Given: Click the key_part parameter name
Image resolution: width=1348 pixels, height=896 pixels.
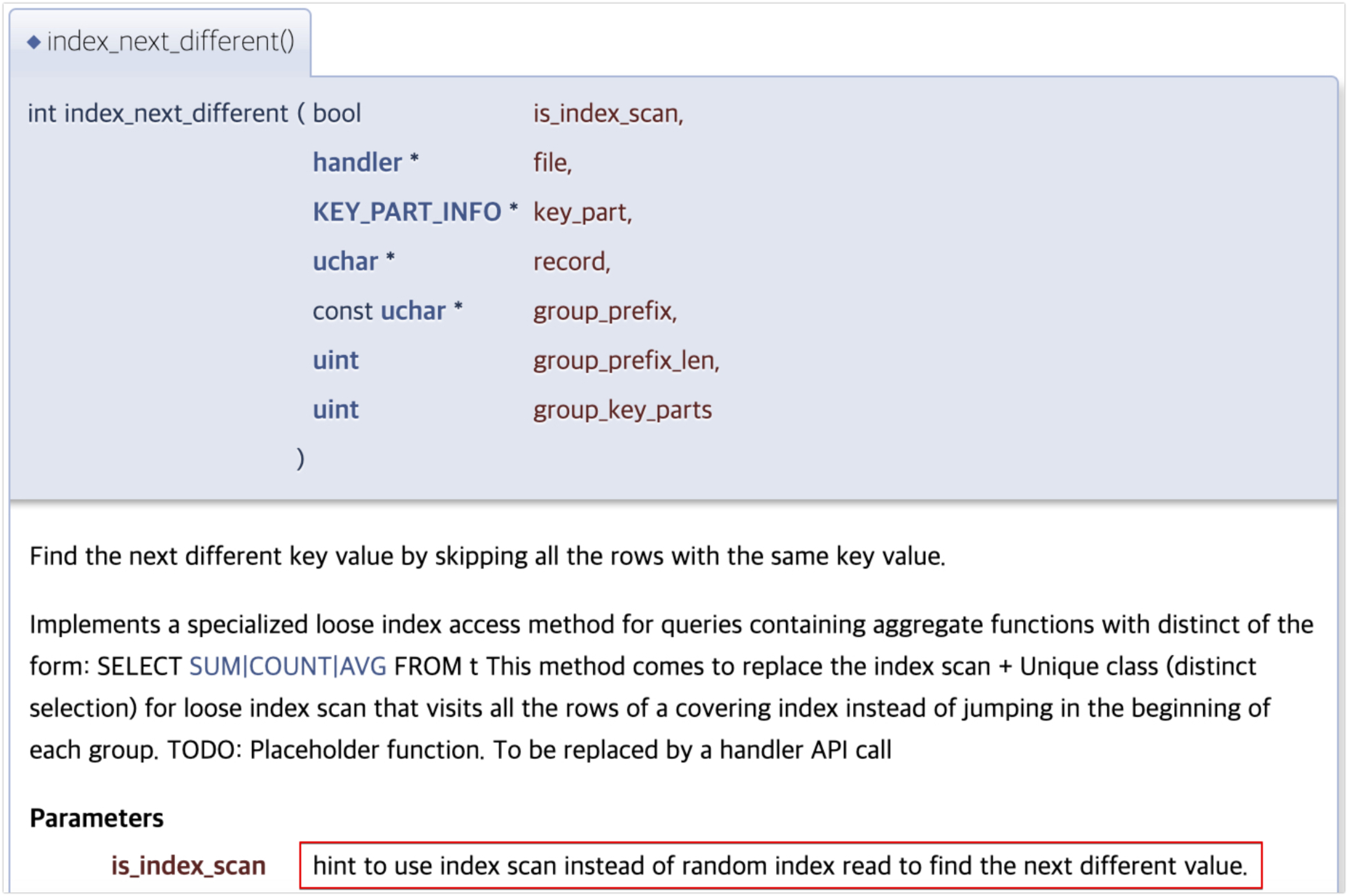Looking at the screenshot, I should click(x=583, y=212).
